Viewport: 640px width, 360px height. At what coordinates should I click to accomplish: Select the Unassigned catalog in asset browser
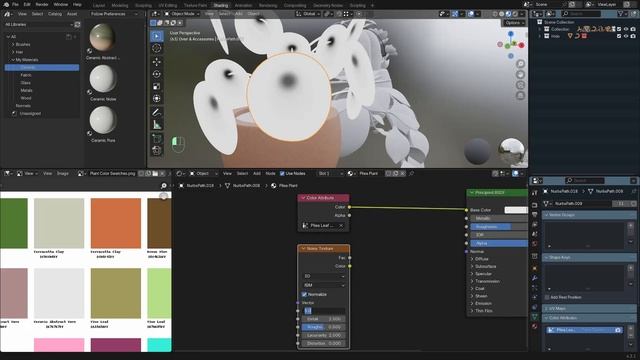[x=30, y=113]
